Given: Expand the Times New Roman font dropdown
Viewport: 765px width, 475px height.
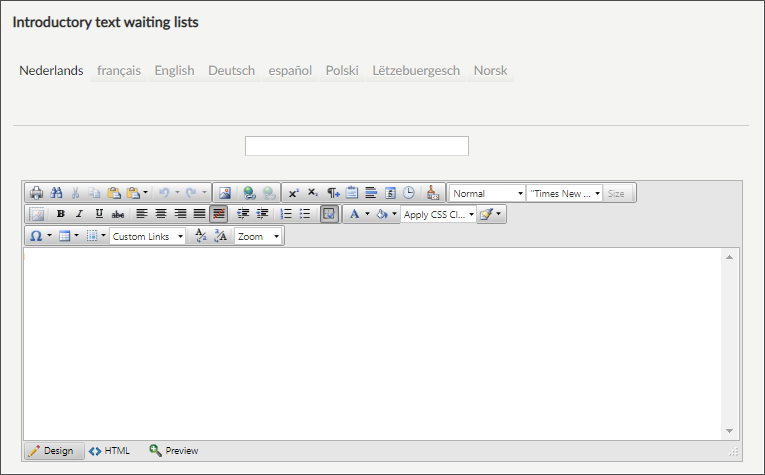Looking at the screenshot, I should click(x=565, y=193).
